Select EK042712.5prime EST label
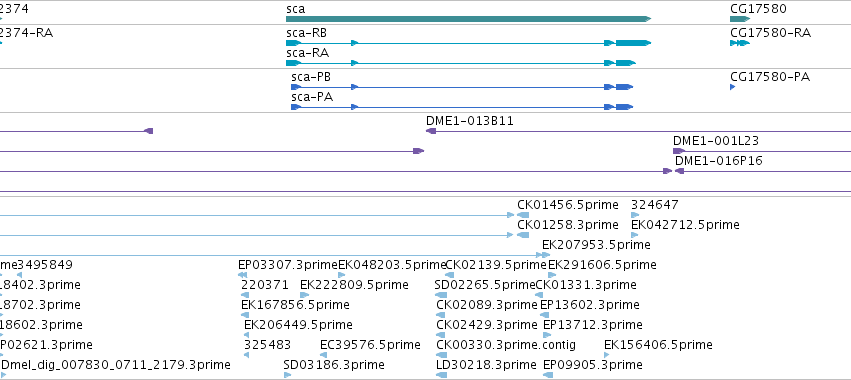 [685, 225]
